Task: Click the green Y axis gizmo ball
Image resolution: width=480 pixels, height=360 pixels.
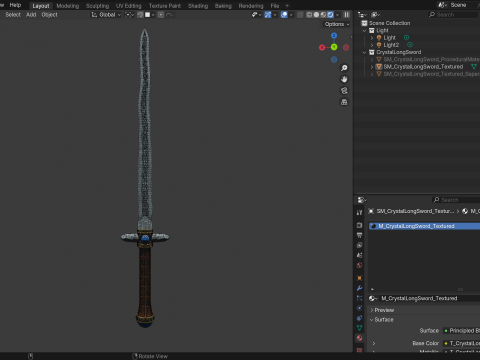Action: [334, 47]
